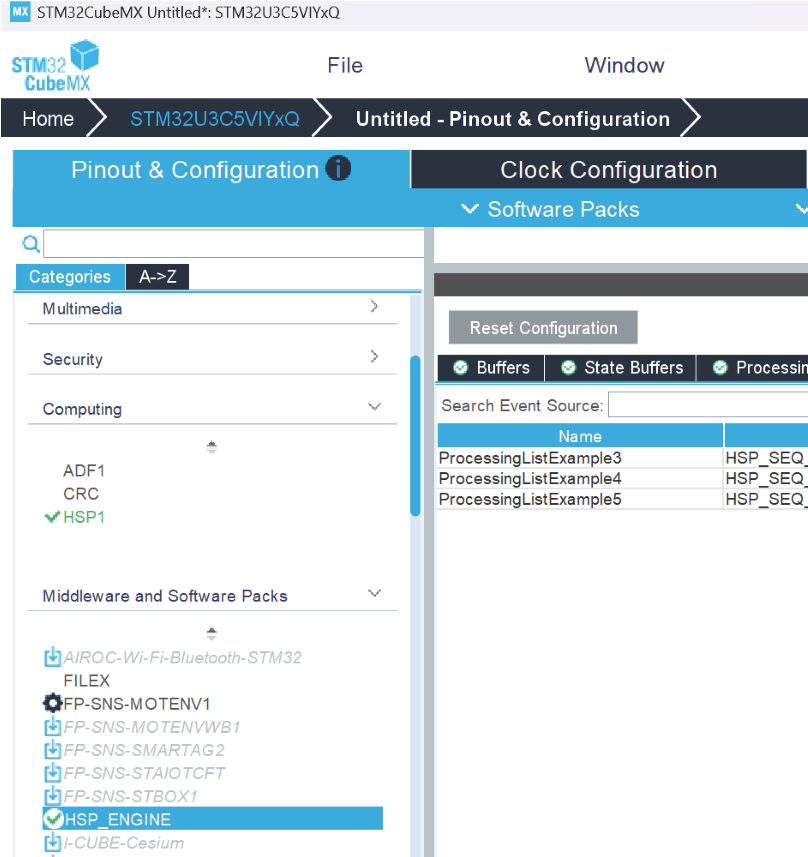Screen dimensions: 808x857
Task: Click the green check icon on HSP_ENGINE
Action: 53,819
